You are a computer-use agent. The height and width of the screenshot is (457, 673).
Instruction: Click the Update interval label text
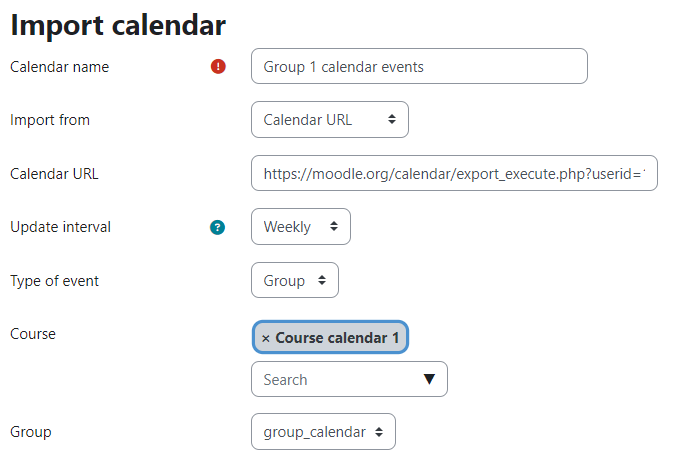[61, 227]
